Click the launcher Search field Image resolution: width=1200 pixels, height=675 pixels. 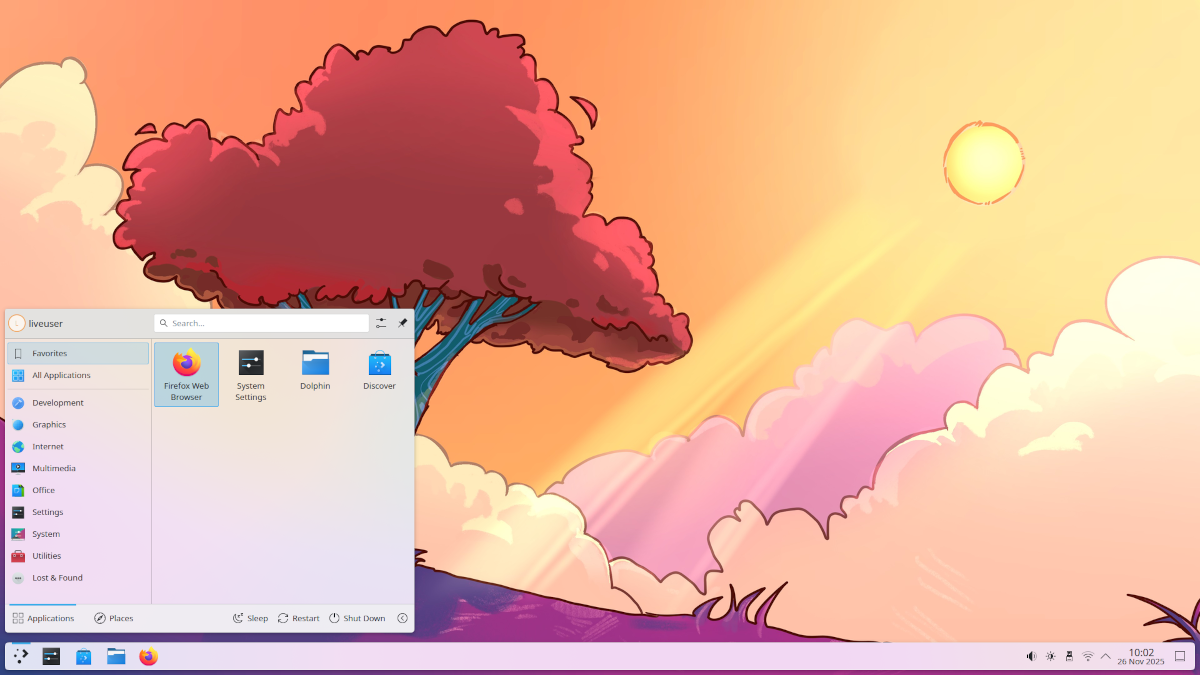click(262, 323)
